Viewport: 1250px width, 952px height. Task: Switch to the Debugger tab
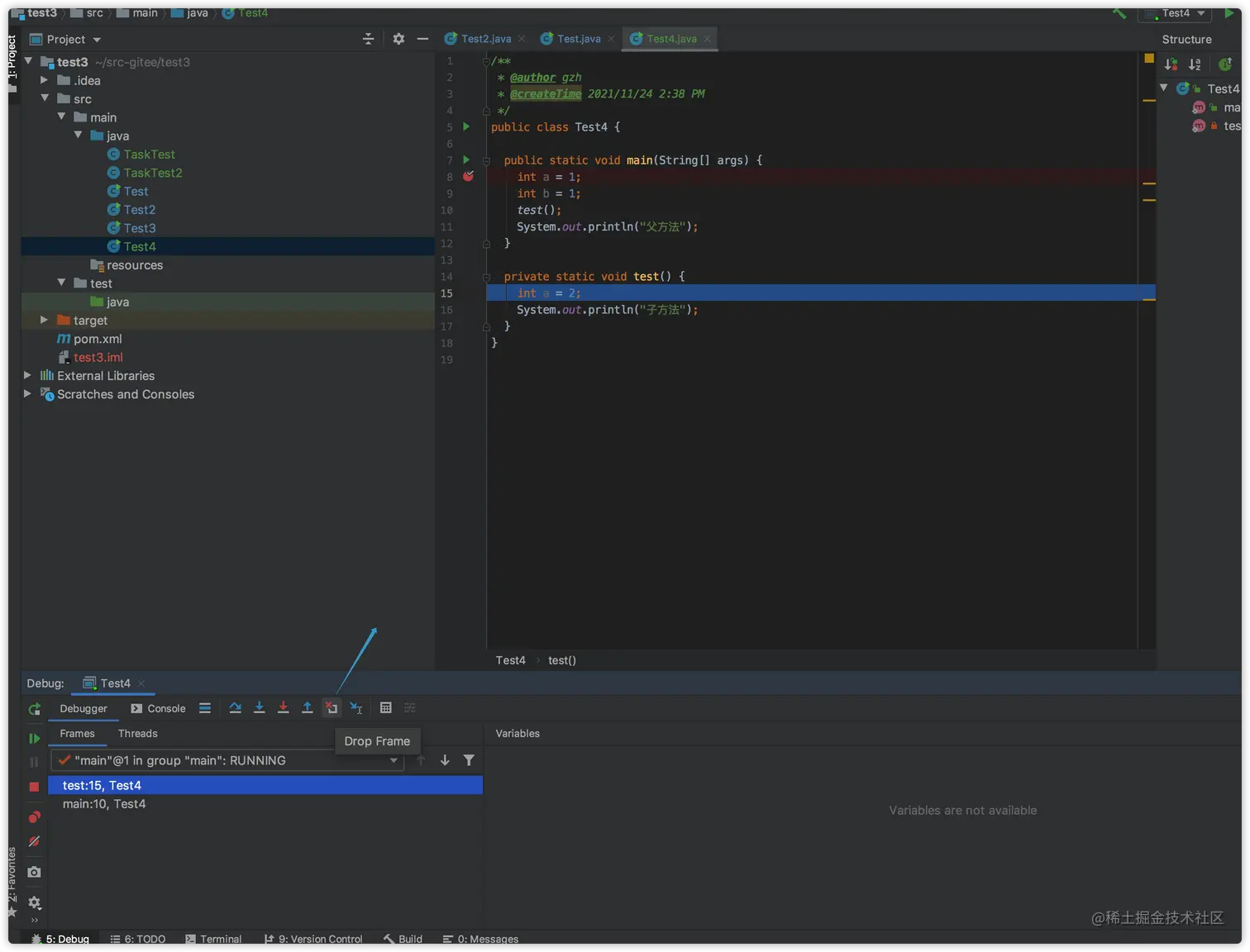pos(83,708)
